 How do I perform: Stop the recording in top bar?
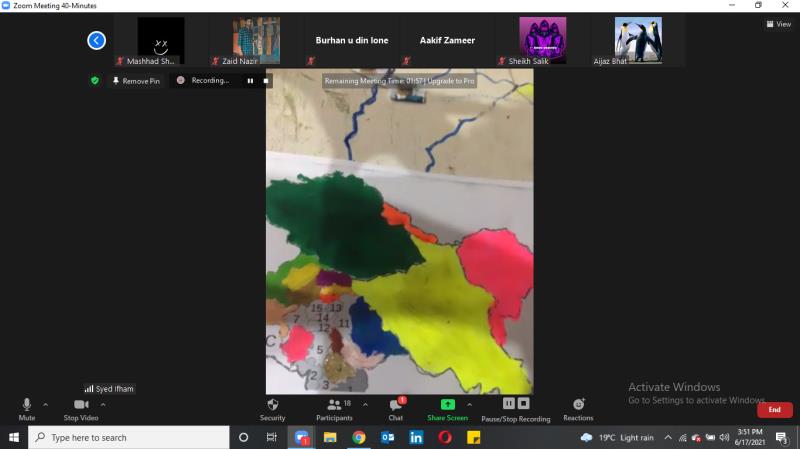[265, 80]
